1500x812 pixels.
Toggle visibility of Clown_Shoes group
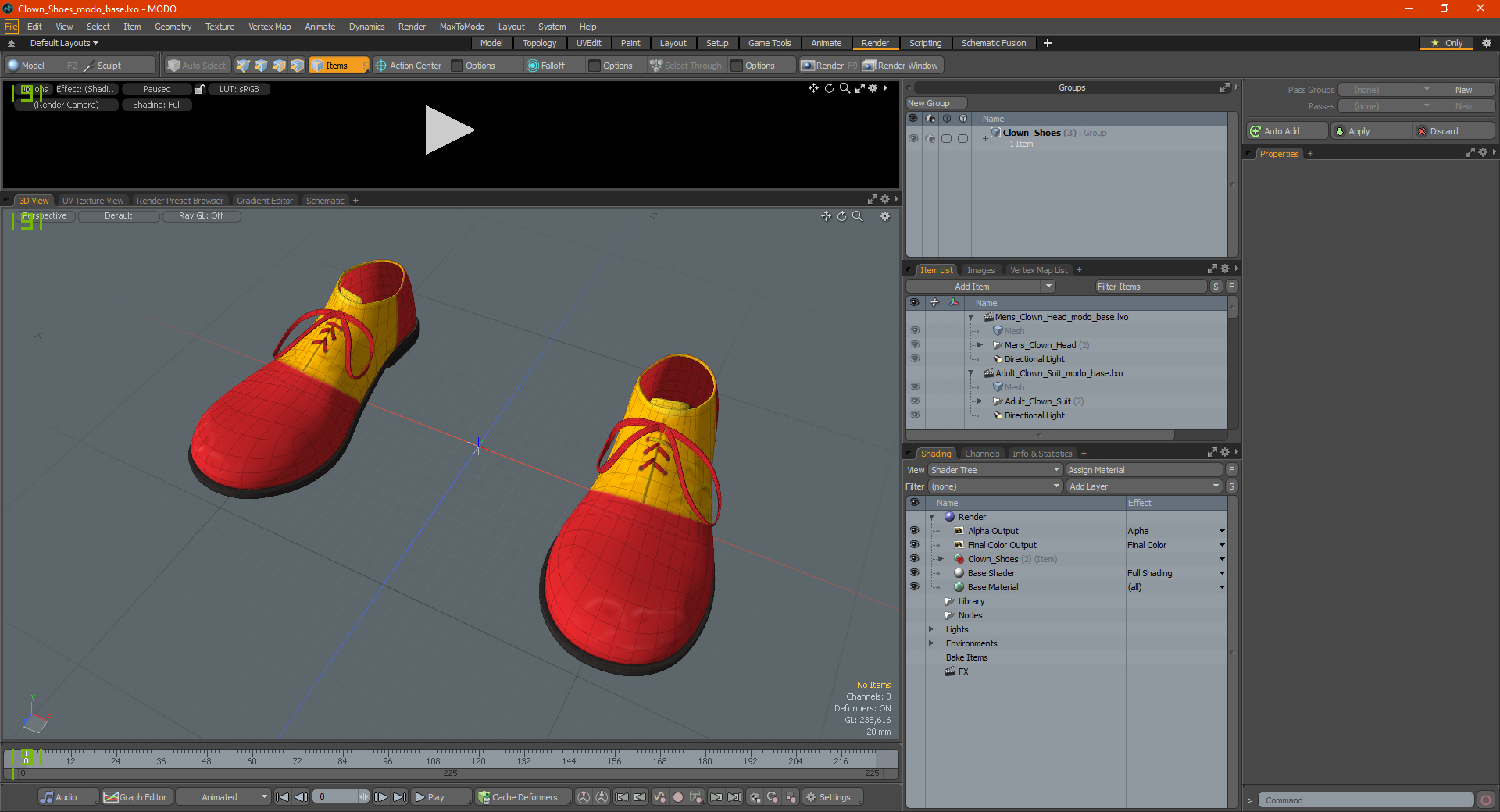coord(913,138)
